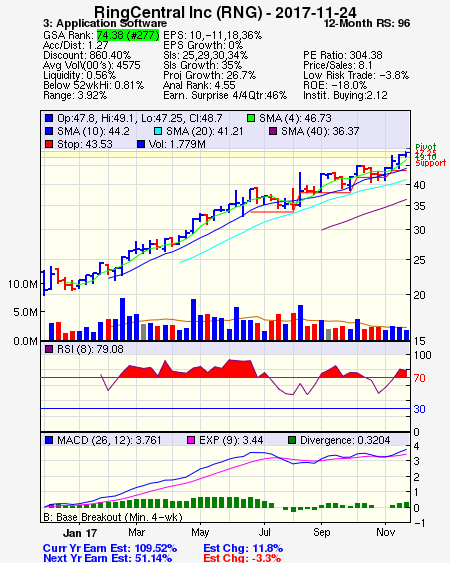
Task: Click the 'Sls Growth: 35%' value
Action: [x=203, y=65]
